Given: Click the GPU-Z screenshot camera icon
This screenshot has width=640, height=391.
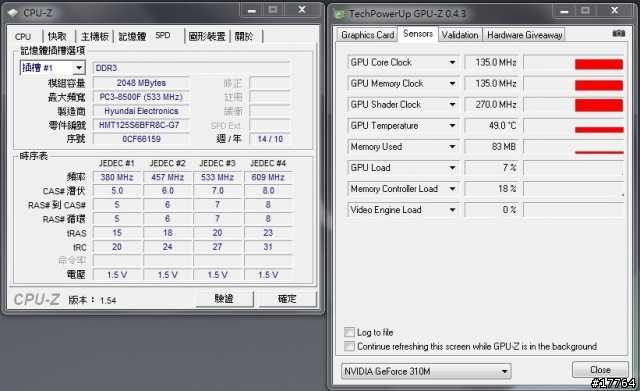Looking at the screenshot, I should (x=618, y=33).
